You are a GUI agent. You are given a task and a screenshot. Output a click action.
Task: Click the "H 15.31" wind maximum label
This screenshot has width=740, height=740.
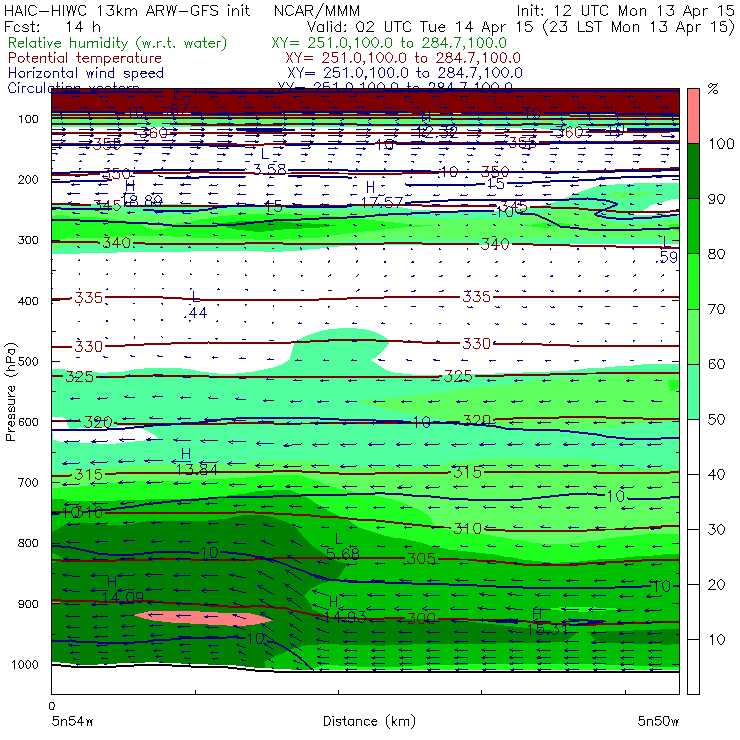[x=547, y=622]
